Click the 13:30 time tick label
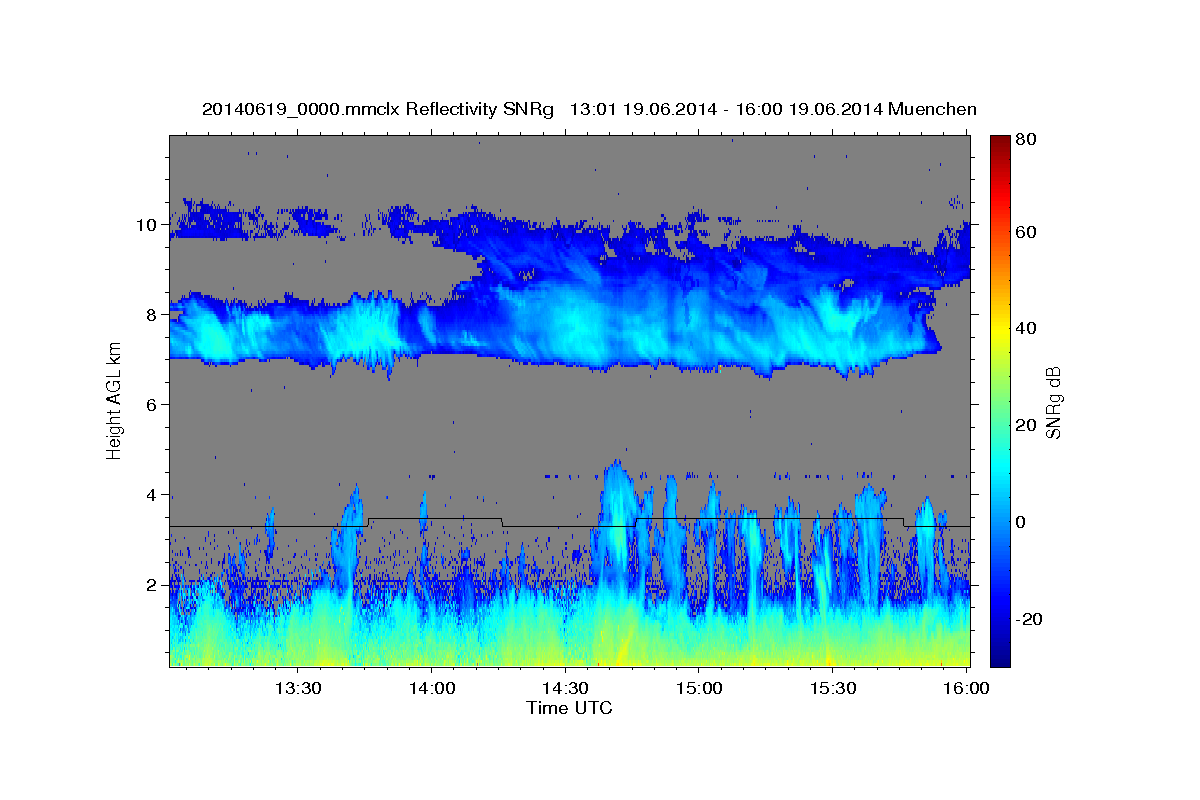Viewport: 1200px width, 800px height. [x=298, y=688]
